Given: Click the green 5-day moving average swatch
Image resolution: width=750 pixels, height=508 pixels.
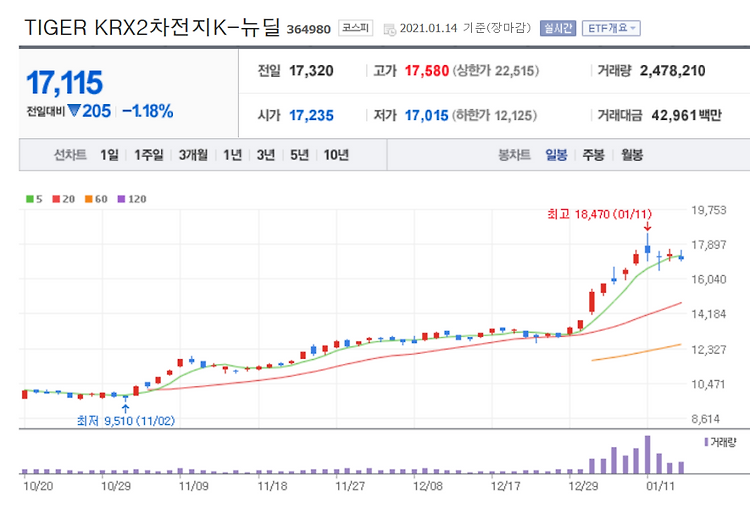Looking at the screenshot, I should (x=30, y=199).
